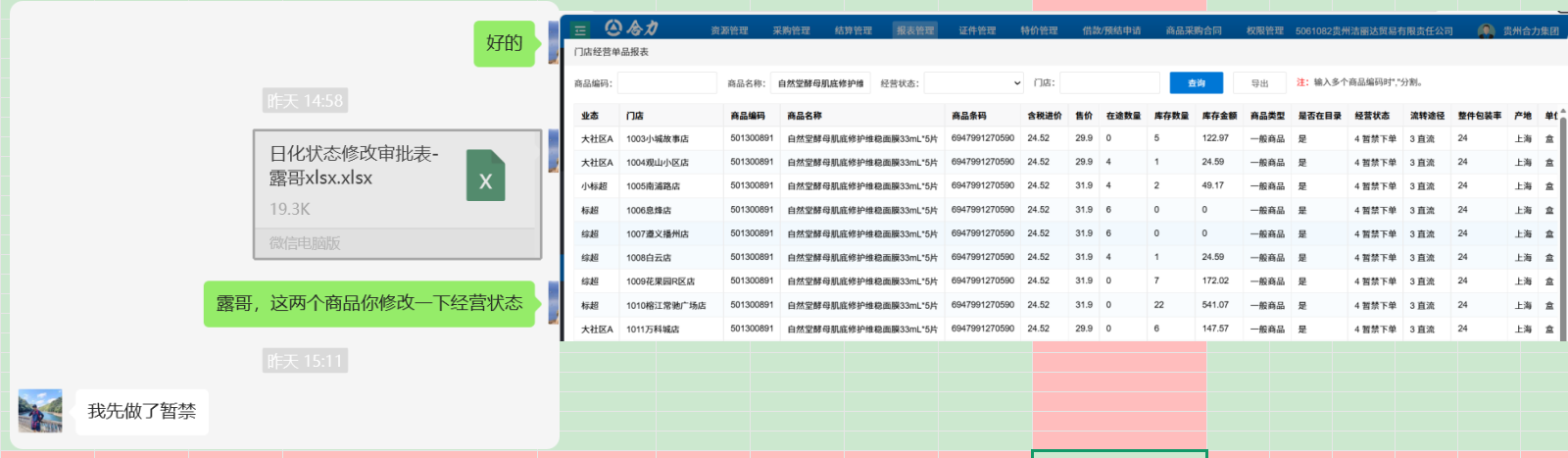Click the 合力 logo in header
Image resolution: width=1568 pixels, height=458 pixels.
pyautogui.click(x=632, y=28)
